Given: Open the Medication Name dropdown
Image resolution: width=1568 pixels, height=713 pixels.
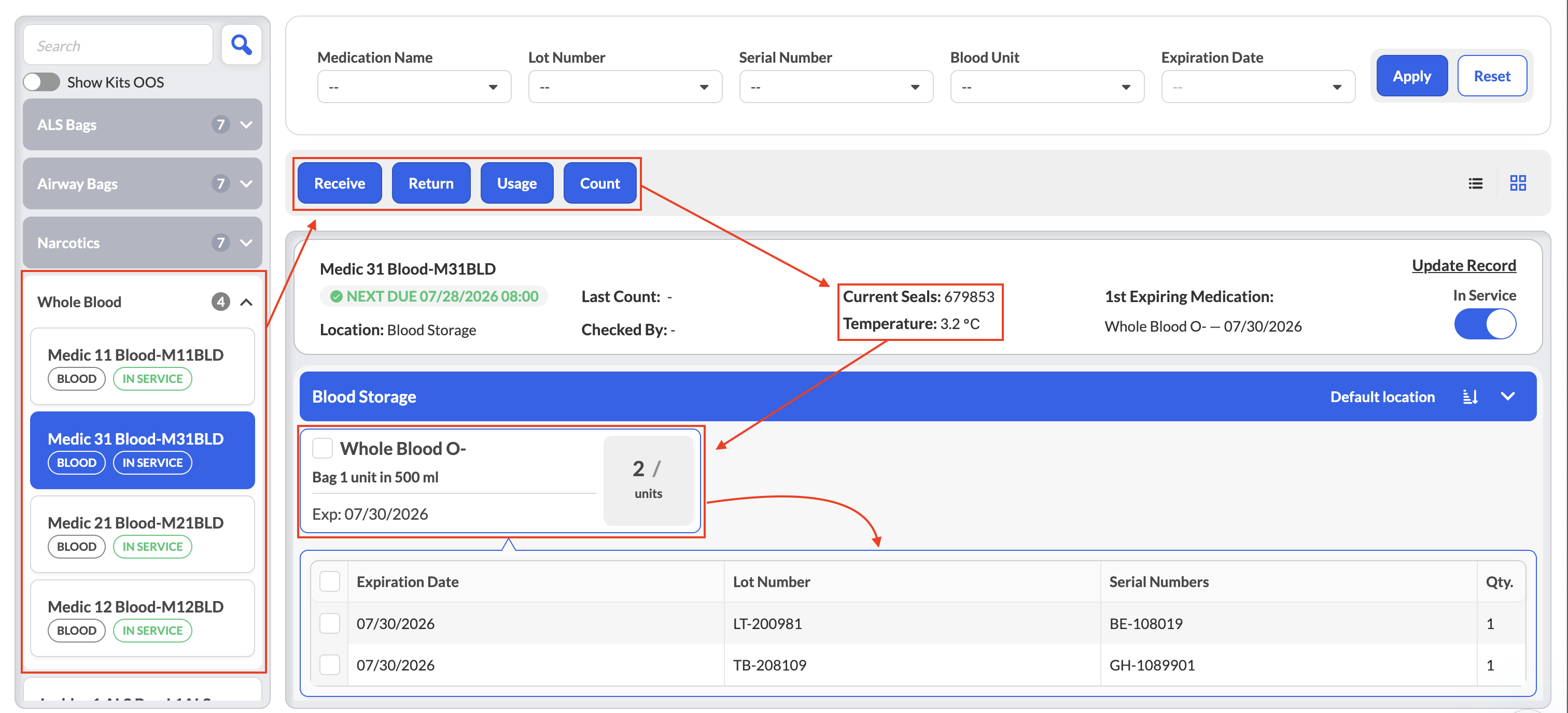Looking at the screenshot, I should click(x=414, y=87).
